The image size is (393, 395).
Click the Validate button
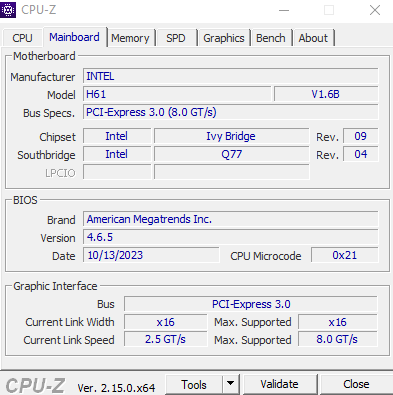coord(280,384)
